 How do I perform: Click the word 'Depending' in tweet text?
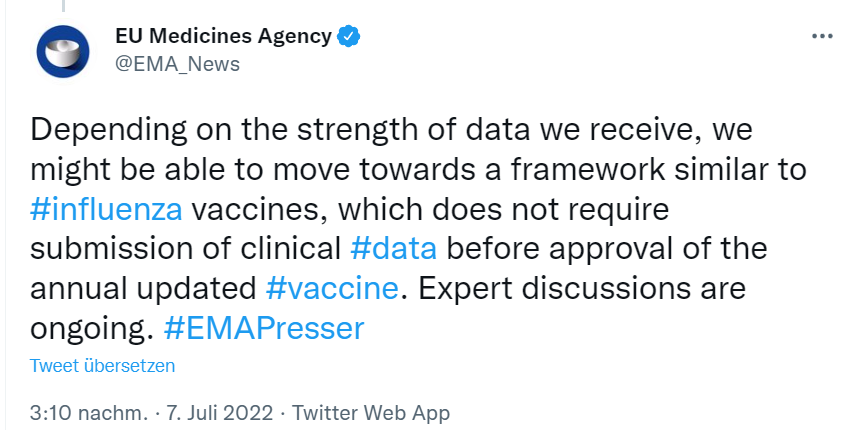[x=108, y=131]
